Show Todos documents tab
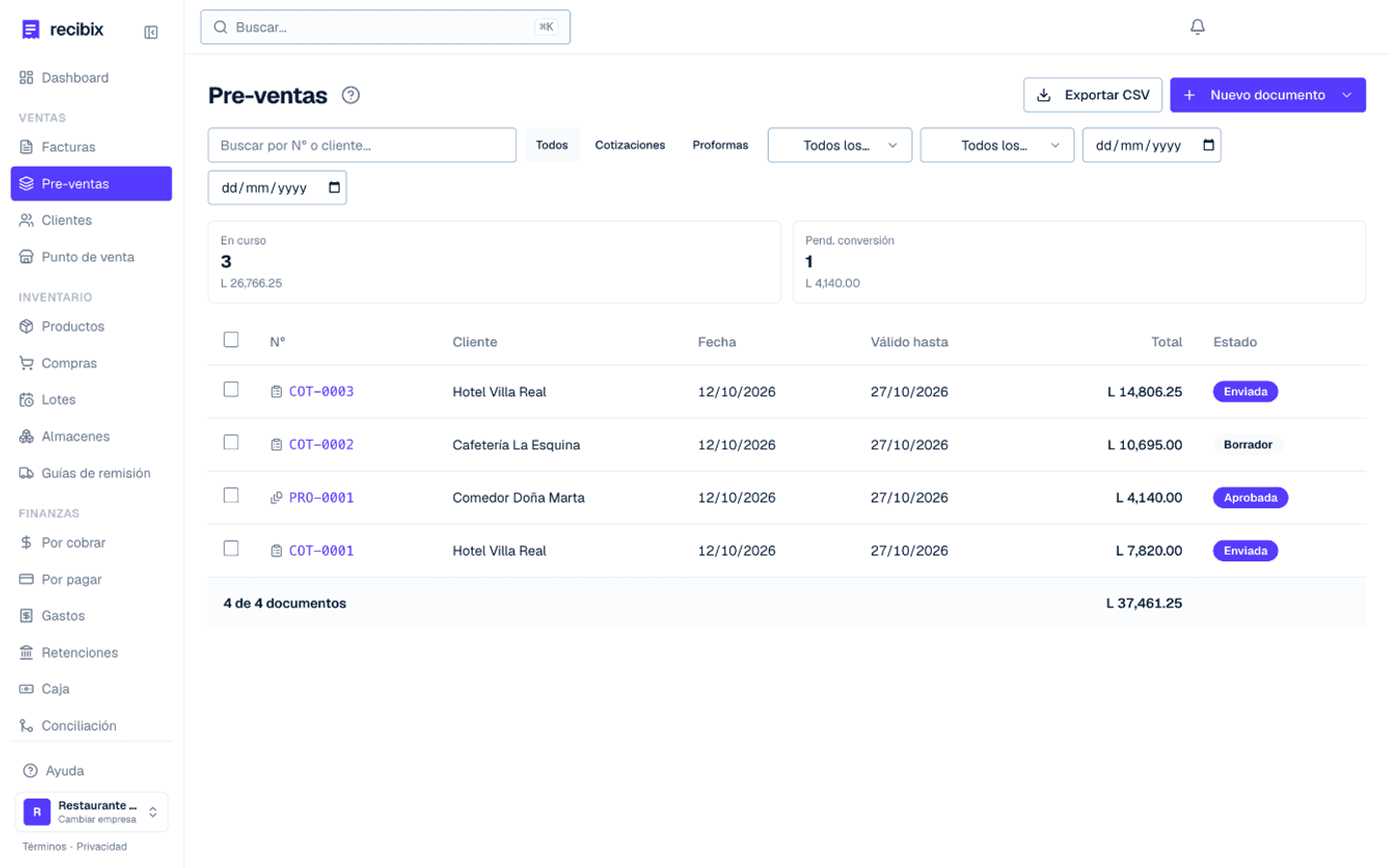Viewport: 1389px width, 868px height. click(x=552, y=146)
